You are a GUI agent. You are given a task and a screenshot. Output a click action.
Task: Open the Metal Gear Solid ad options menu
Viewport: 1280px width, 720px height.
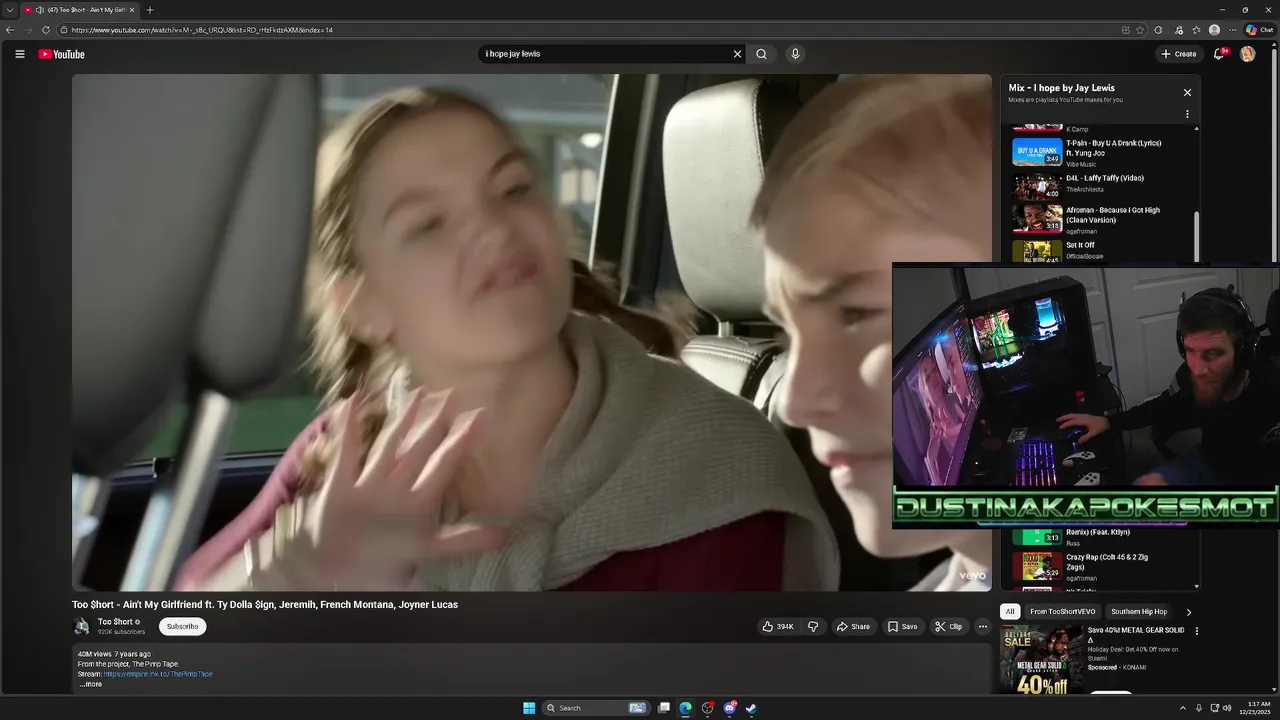click(1196, 631)
